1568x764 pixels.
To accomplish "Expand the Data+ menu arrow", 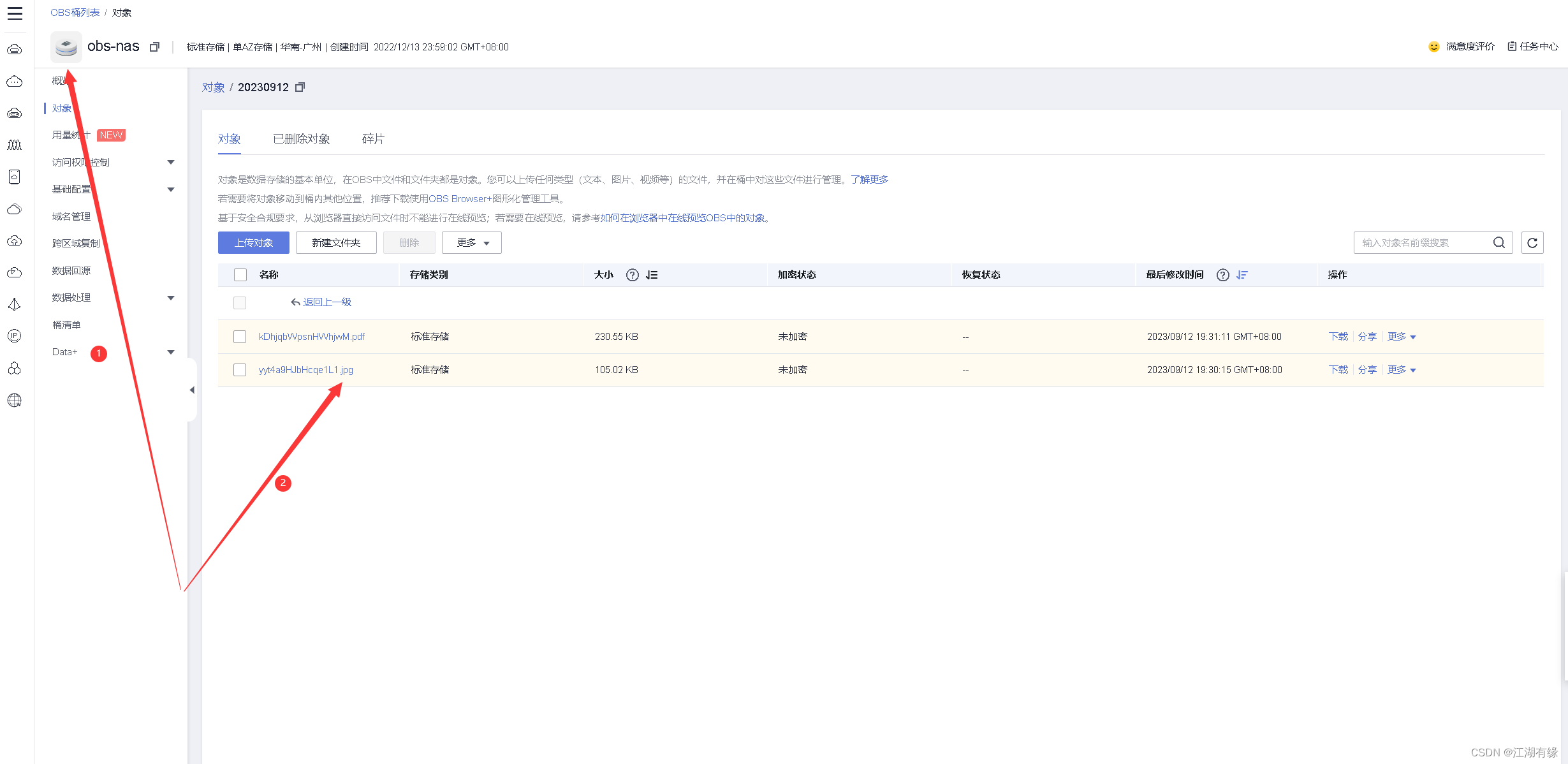I will coord(171,352).
